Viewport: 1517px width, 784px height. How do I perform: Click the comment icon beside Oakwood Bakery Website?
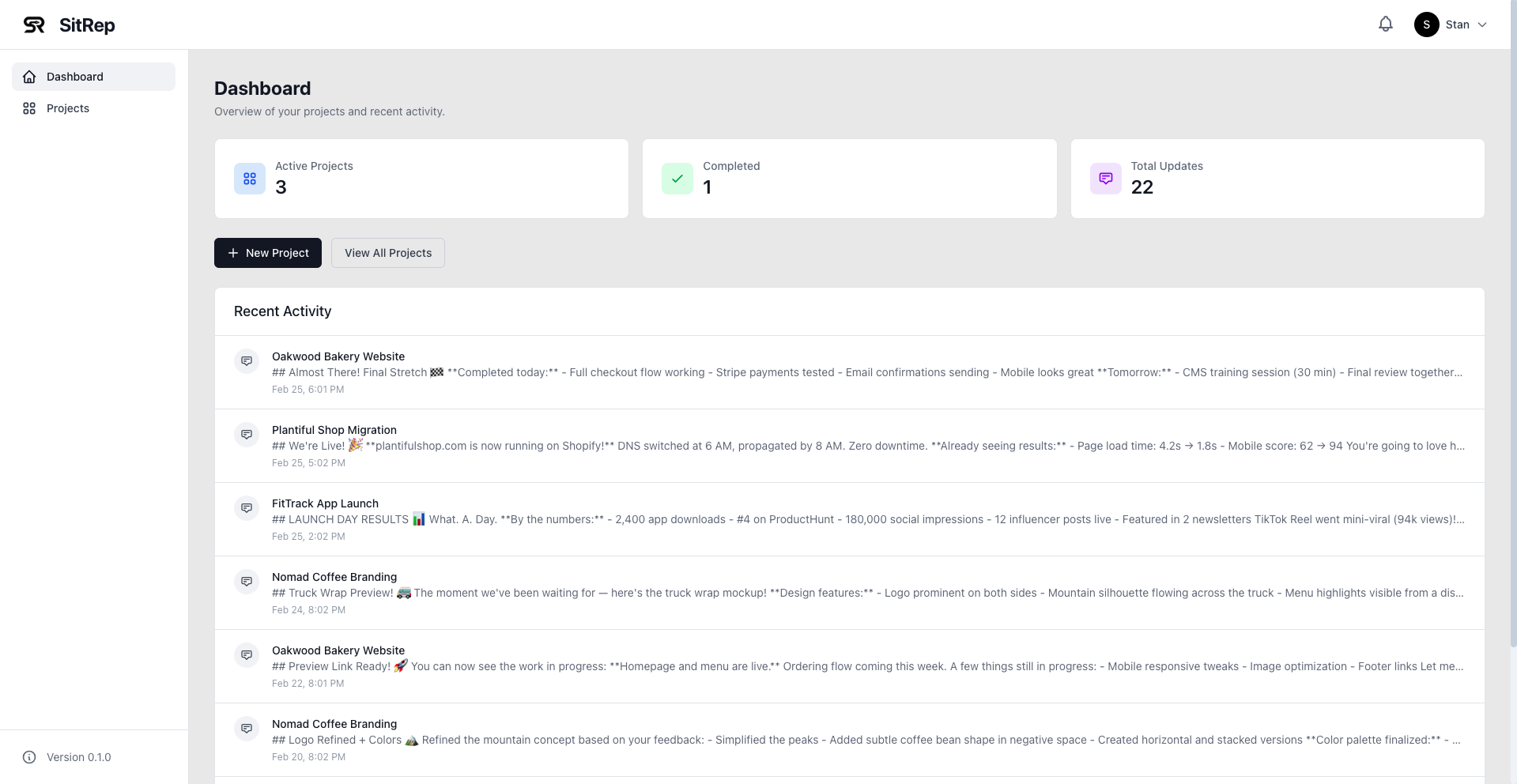click(x=247, y=361)
